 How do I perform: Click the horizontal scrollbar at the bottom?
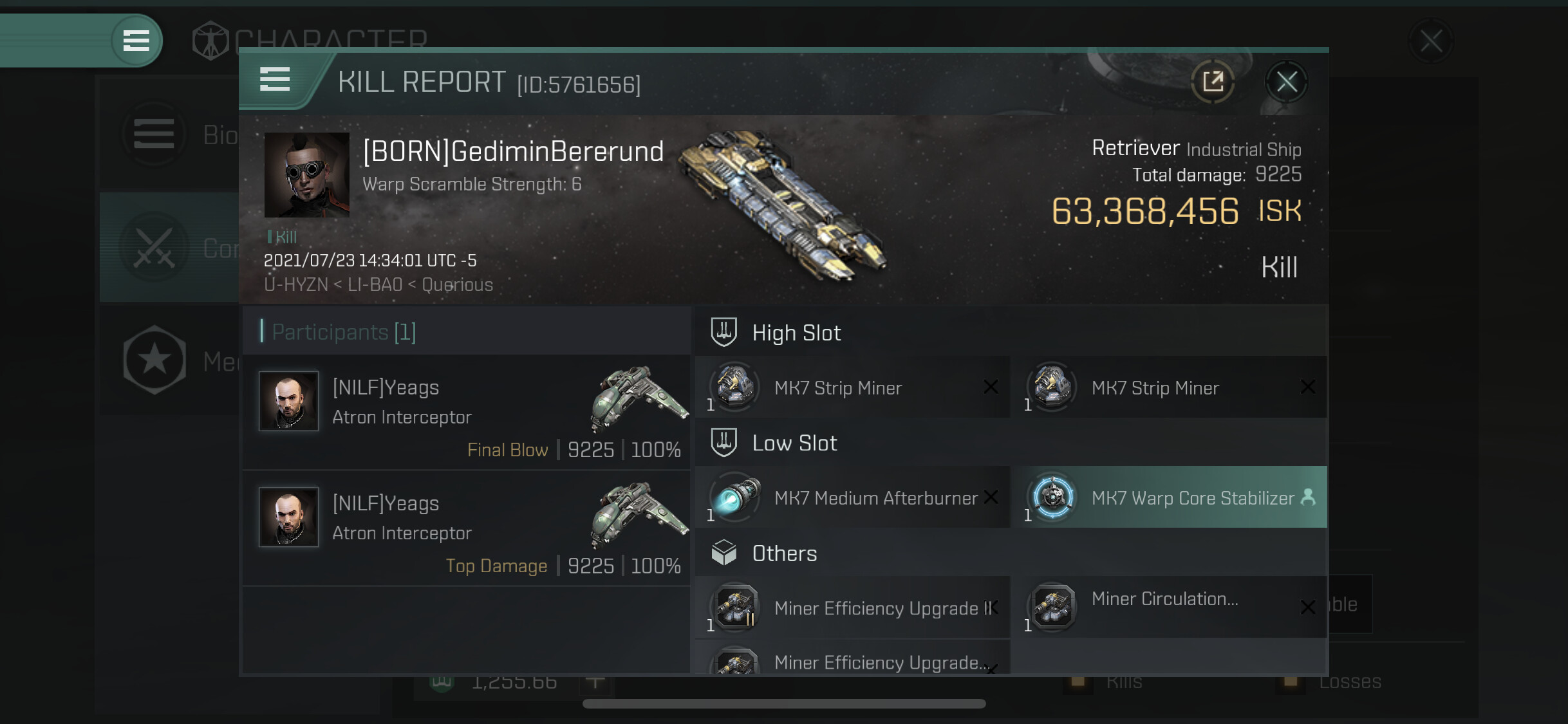[x=783, y=703]
